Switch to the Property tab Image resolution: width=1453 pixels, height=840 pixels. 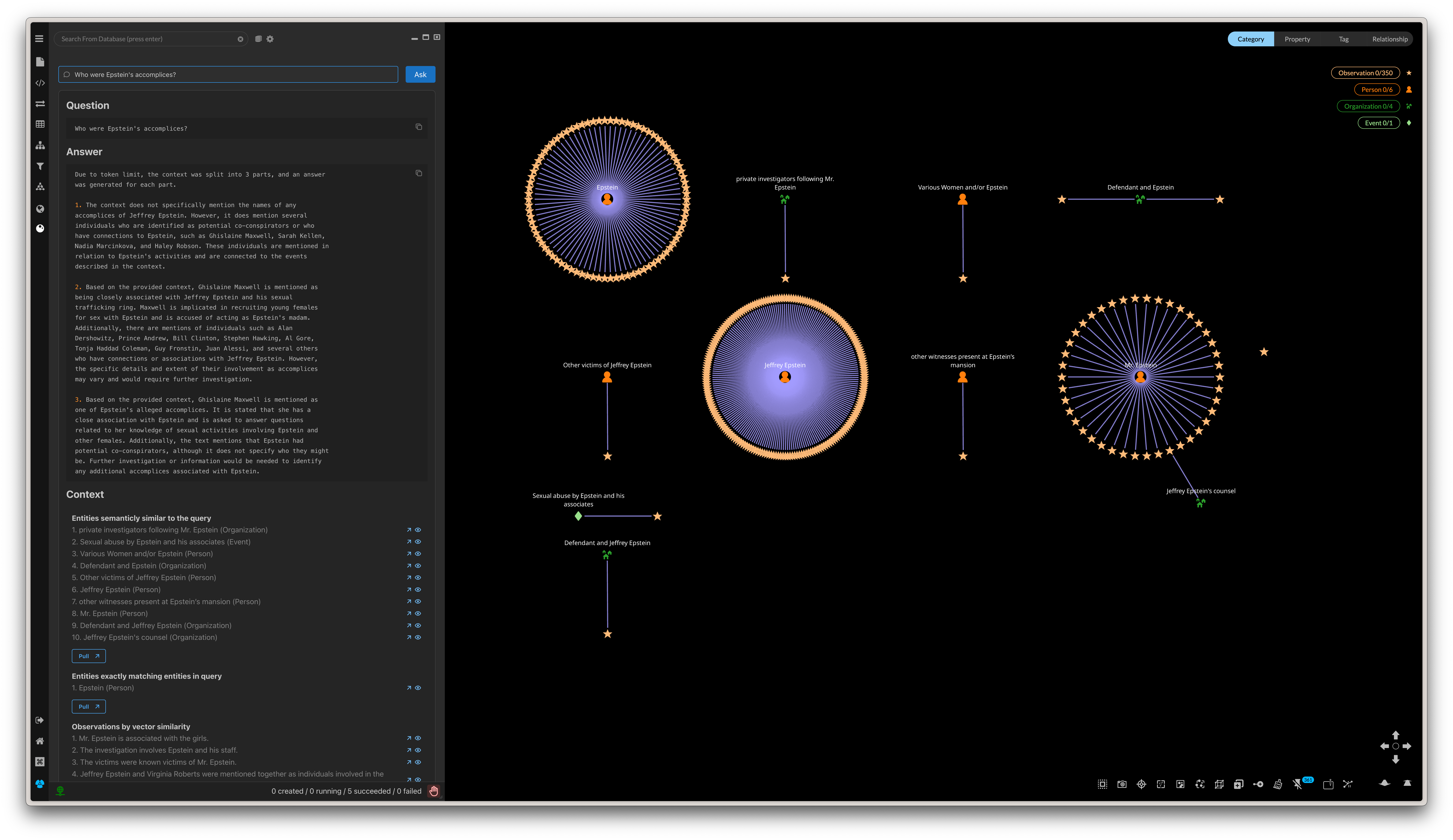tap(1297, 39)
